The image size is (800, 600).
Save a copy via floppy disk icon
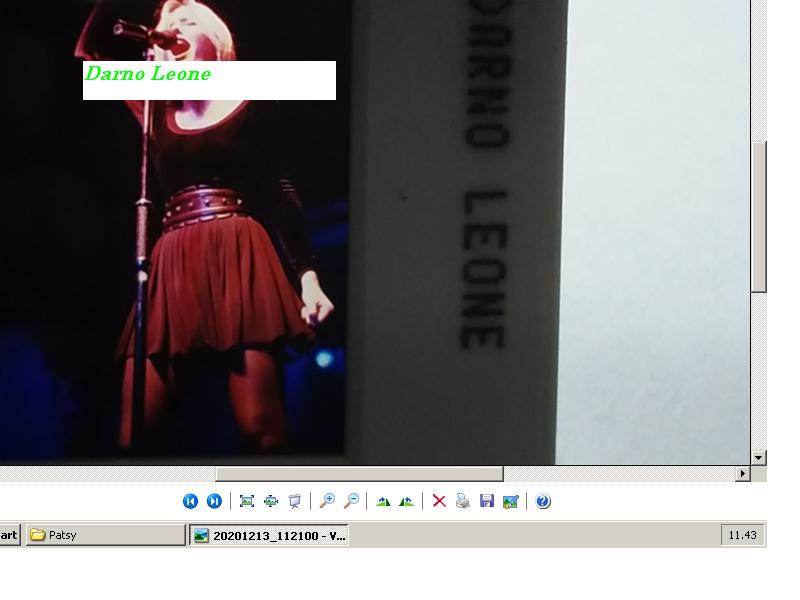coord(487,501)
